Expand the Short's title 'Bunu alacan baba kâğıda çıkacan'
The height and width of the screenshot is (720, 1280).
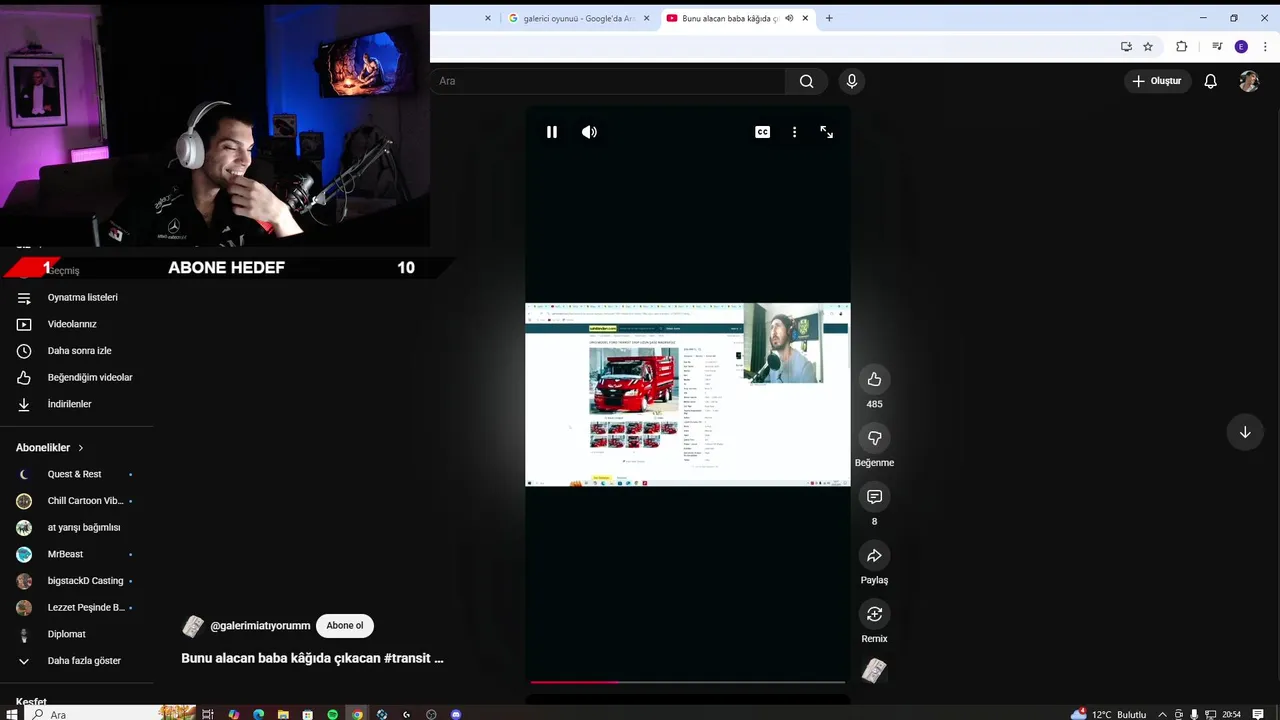click(312, 658)
